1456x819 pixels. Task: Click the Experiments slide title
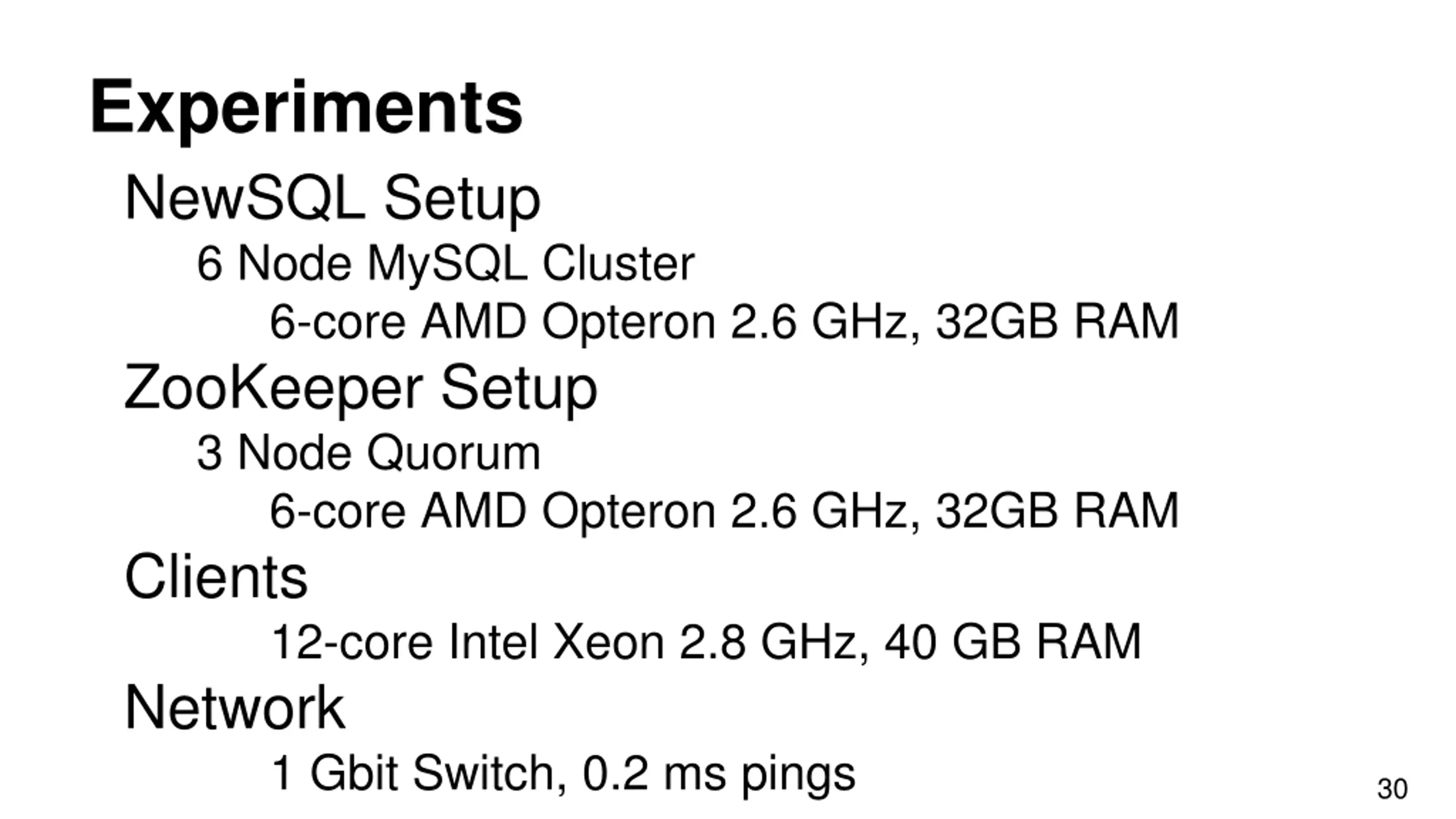[306, 107]
